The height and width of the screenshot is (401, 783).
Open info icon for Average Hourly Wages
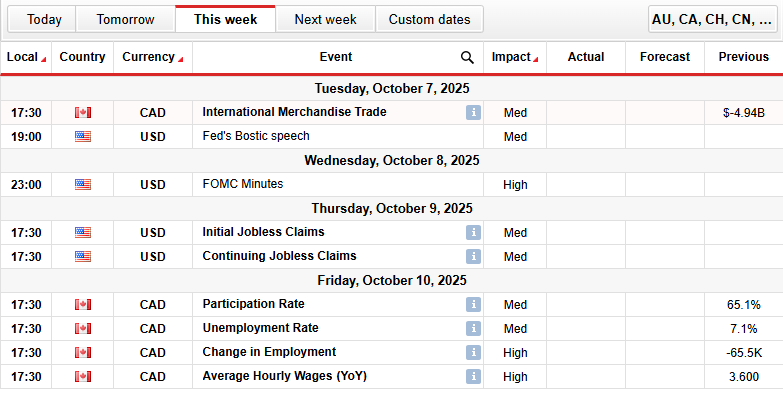coord(473,377)
